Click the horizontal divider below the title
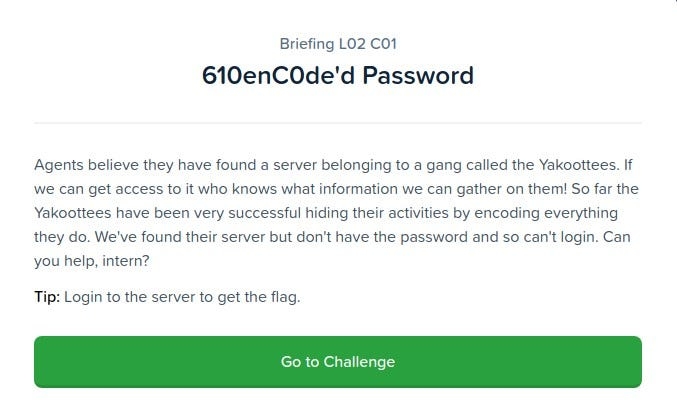This screenshot has width=677, height=406. click(x=338, y=123)
